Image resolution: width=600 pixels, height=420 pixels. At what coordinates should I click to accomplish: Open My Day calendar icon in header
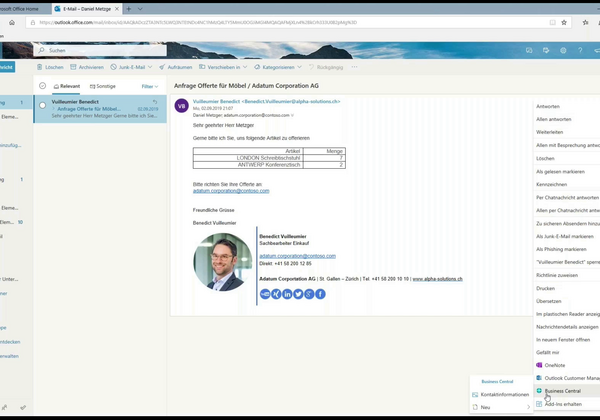click(x=546, y=50)
